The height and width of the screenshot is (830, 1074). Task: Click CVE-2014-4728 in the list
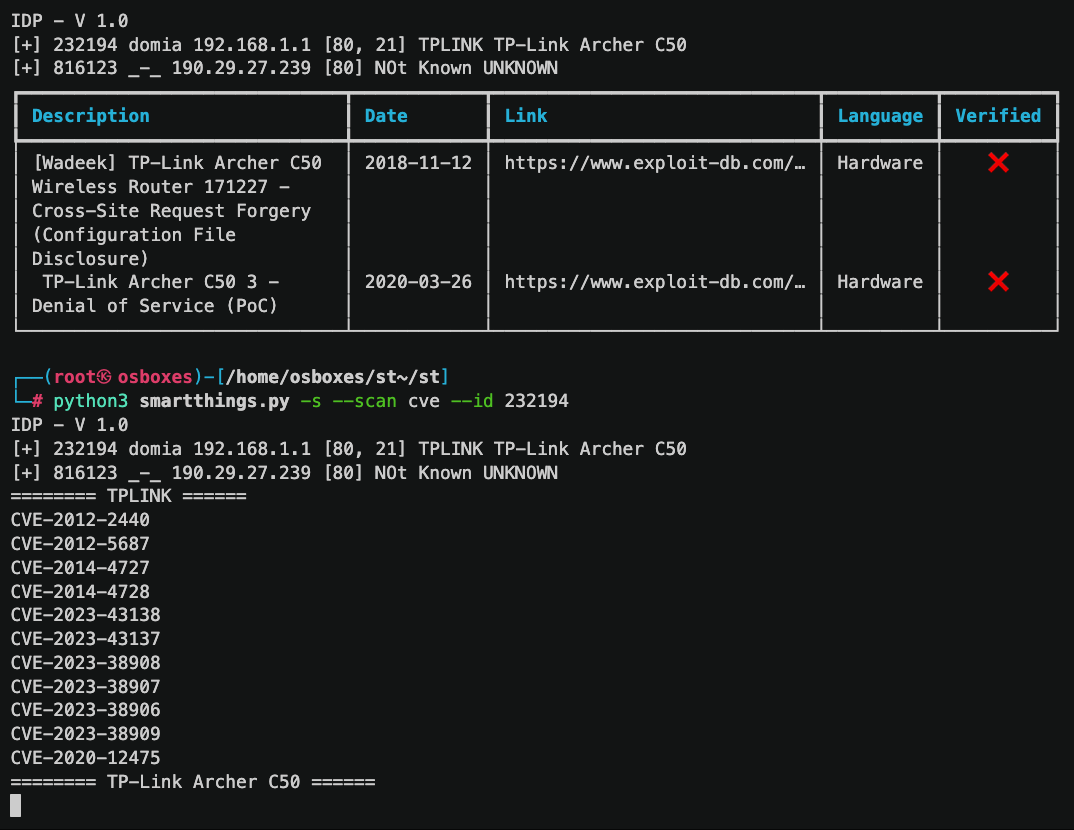[x=80, y=592]
